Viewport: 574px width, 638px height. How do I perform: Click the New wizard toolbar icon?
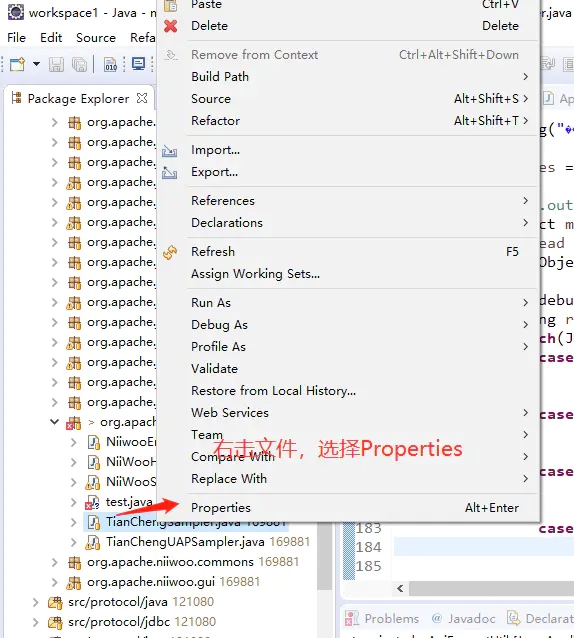[x=17, y=64]
